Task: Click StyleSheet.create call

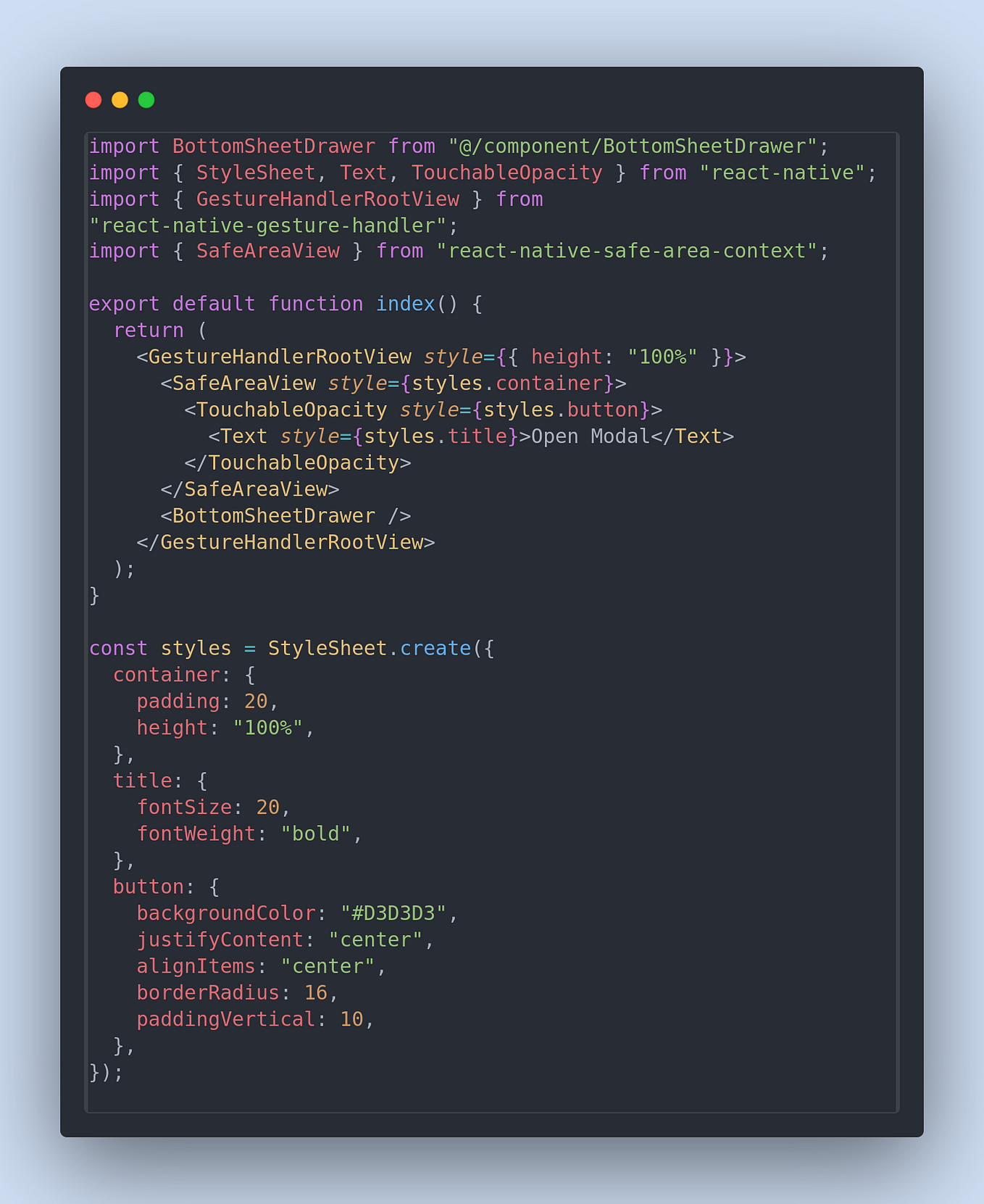Action: [x=370, y=649]
